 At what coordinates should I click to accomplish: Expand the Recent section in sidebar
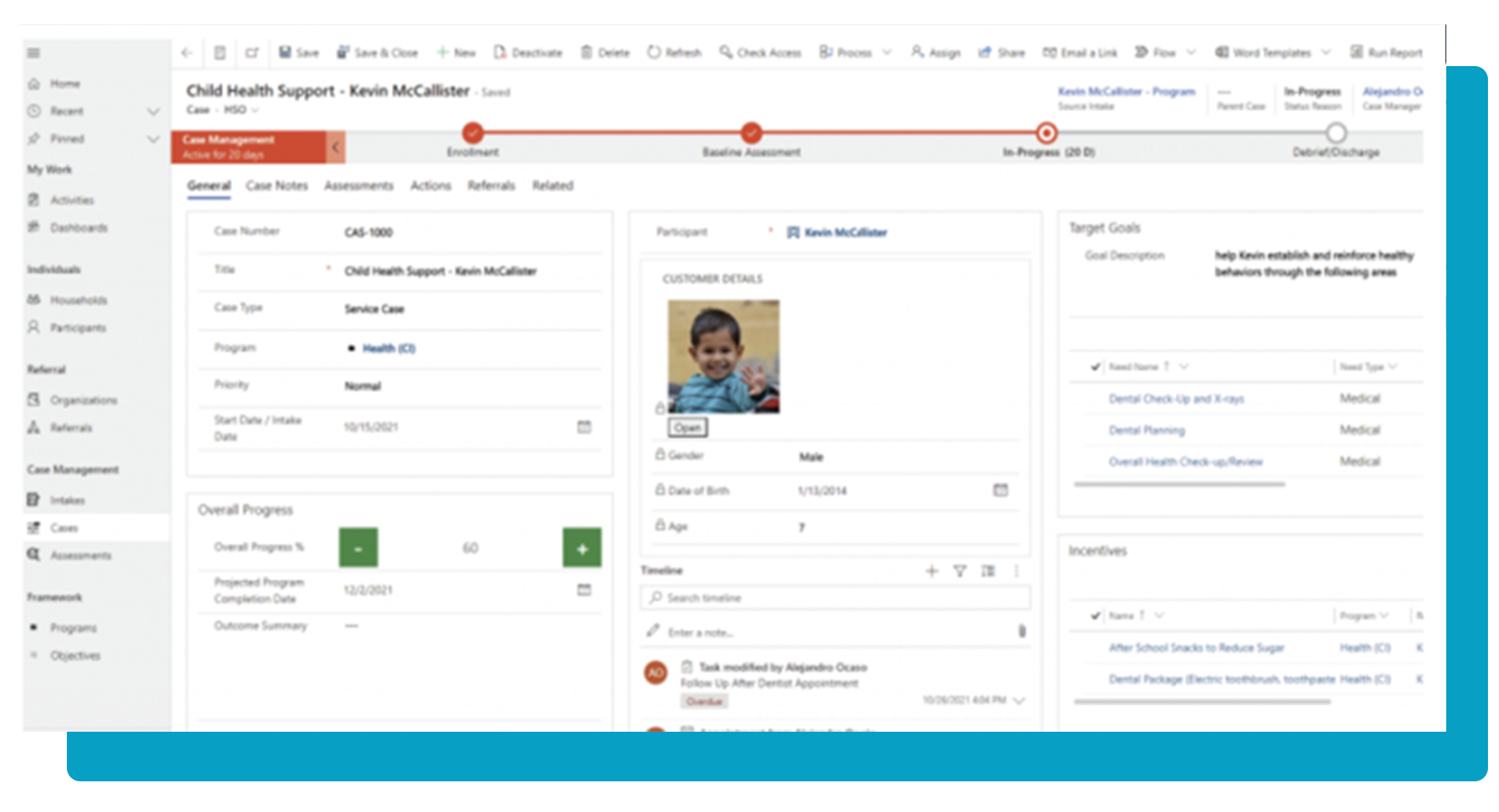point(153,111)
